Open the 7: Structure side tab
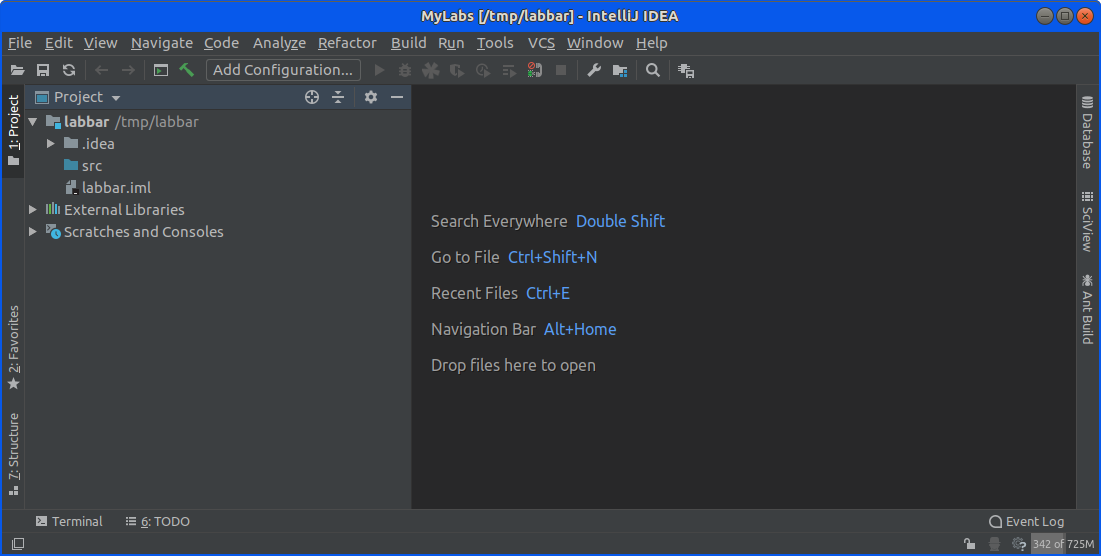Screen dimensions: 1101x556 coord(13,454)
